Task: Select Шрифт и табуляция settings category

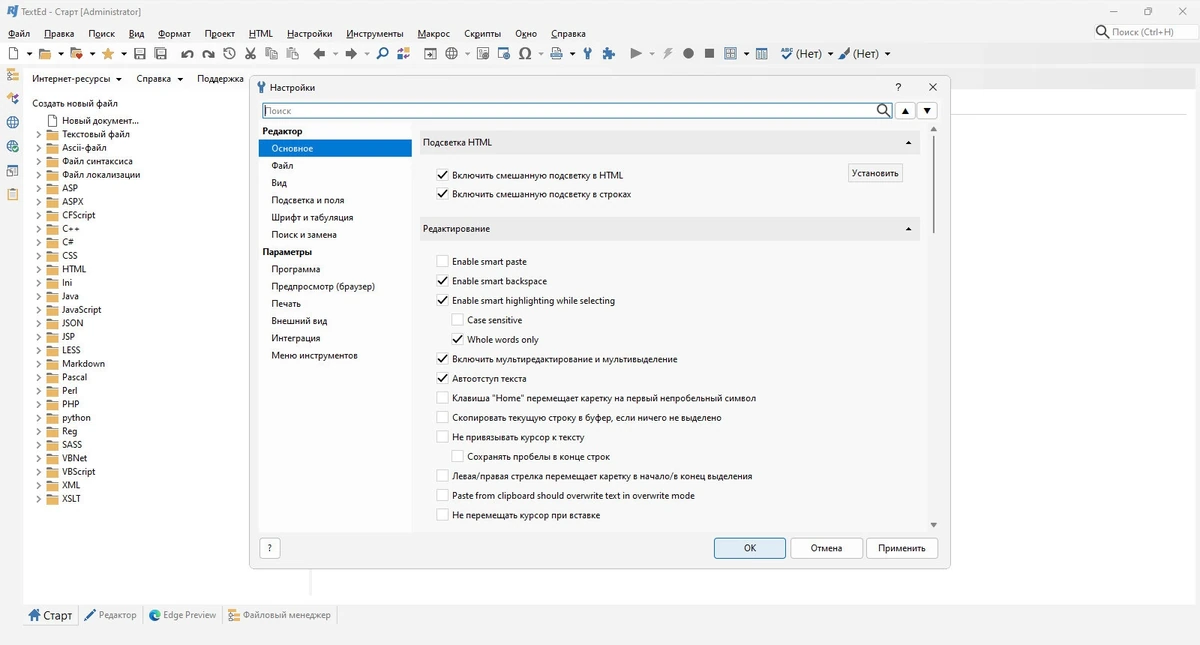Action: (312, 217)
